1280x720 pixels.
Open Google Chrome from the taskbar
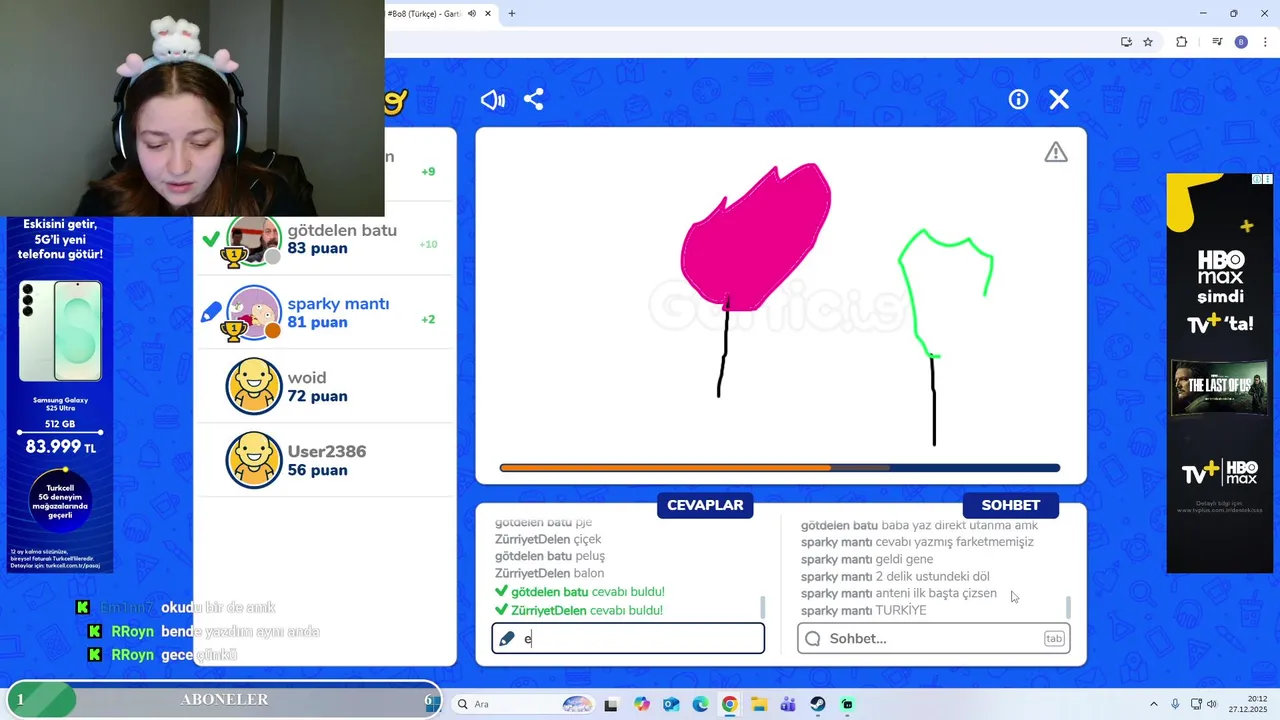(x=730, y=704)
